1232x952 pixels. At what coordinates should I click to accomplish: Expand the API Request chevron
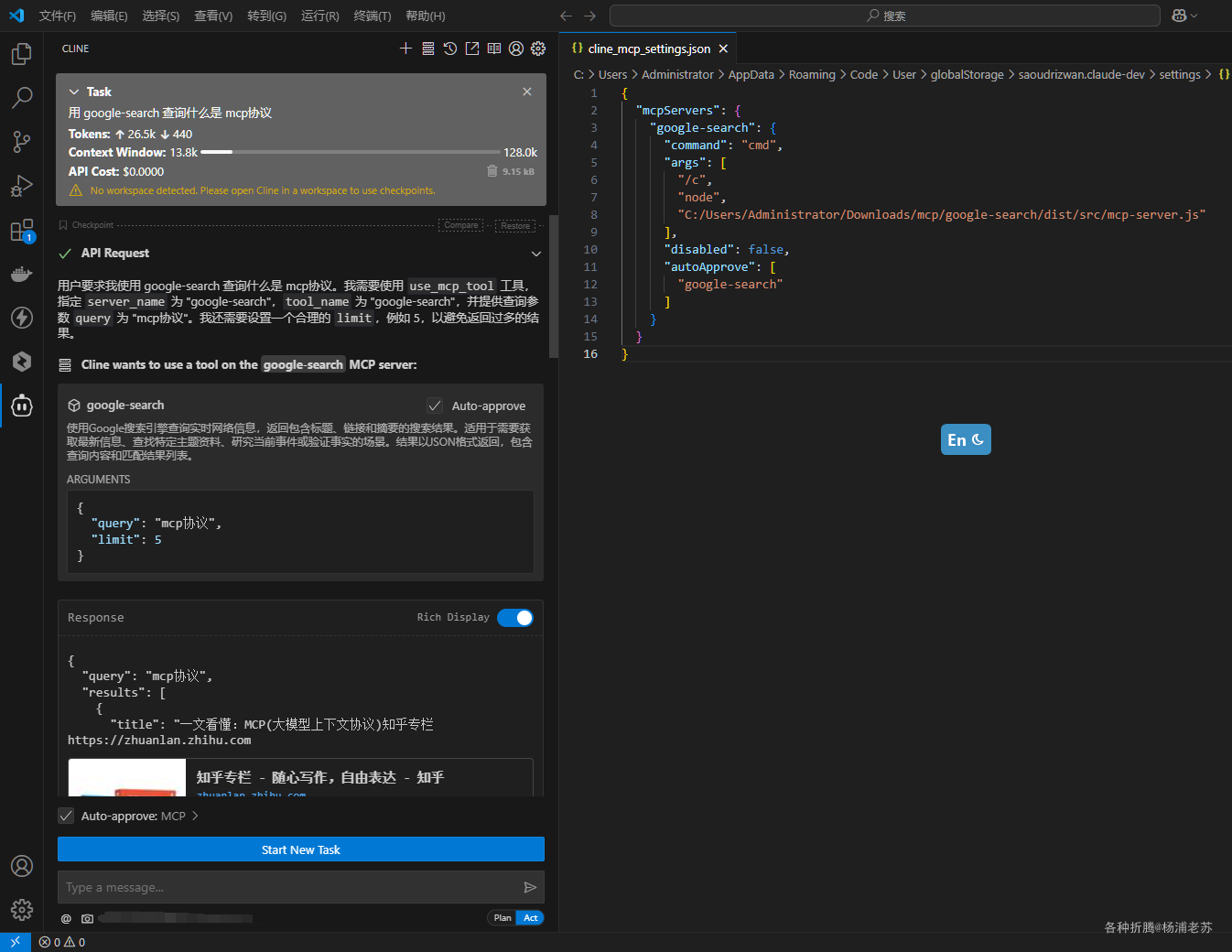point(535,254)
